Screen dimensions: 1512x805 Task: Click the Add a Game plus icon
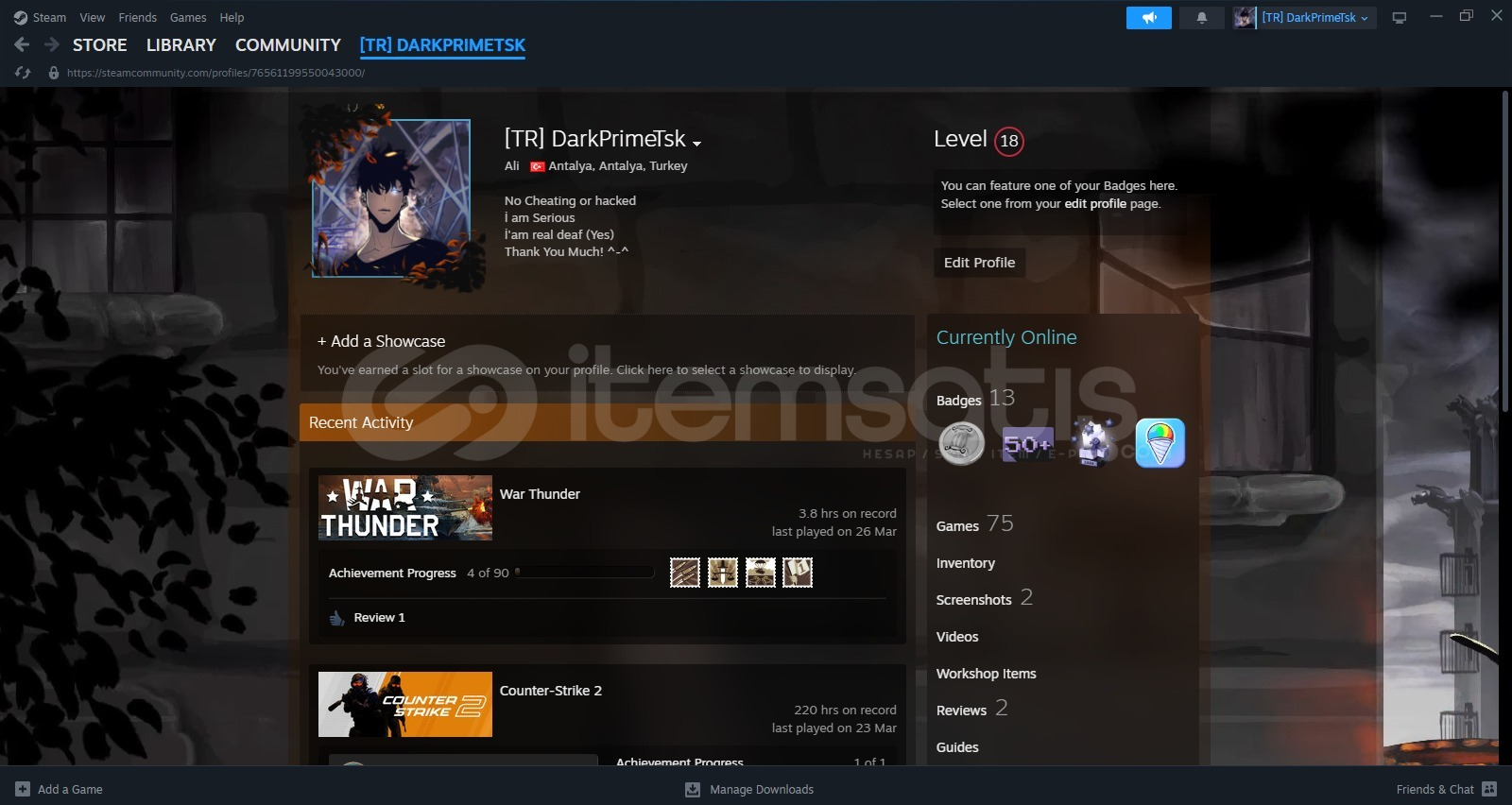(x=23, y=789)
